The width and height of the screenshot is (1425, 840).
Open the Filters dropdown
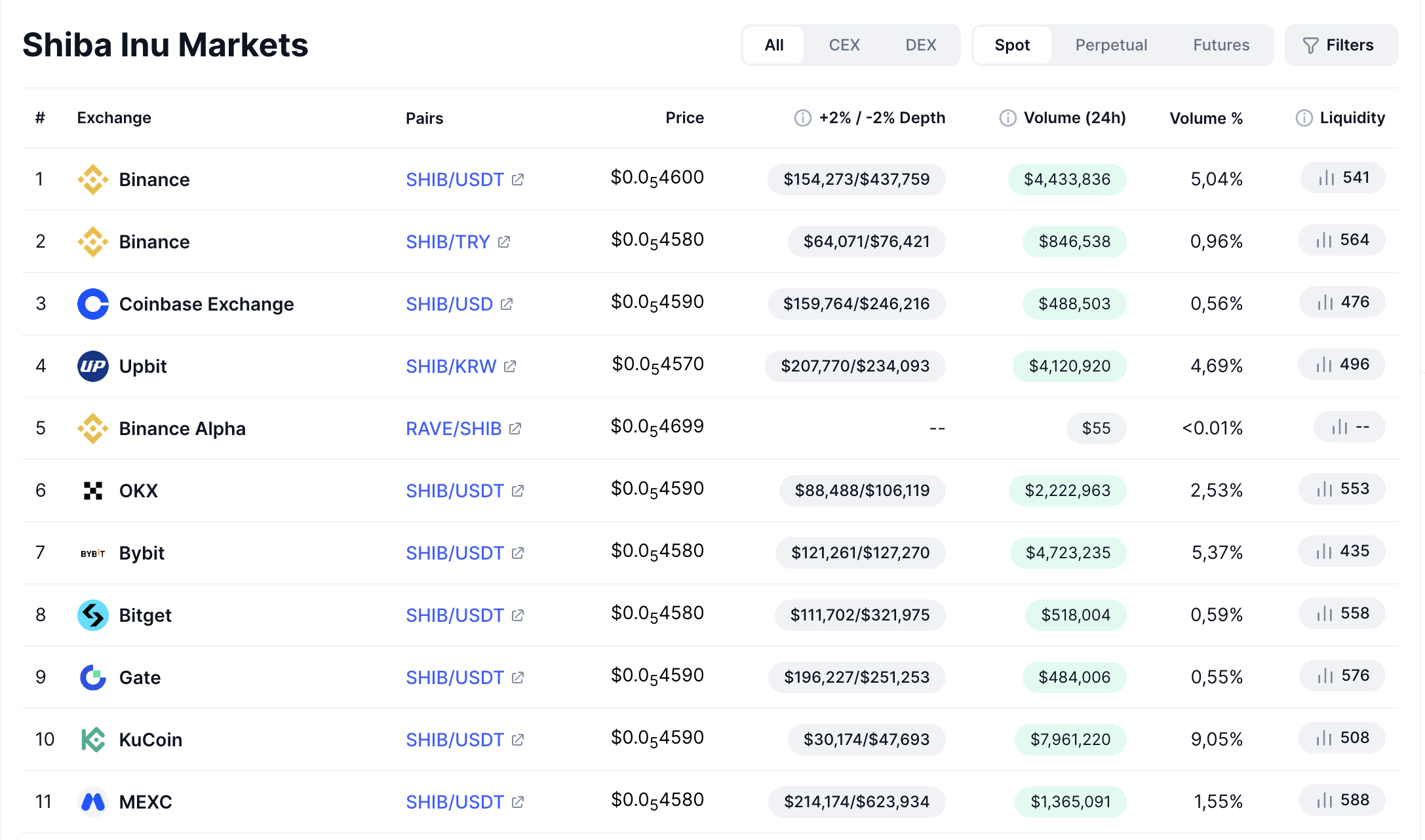coord(1341,45)
